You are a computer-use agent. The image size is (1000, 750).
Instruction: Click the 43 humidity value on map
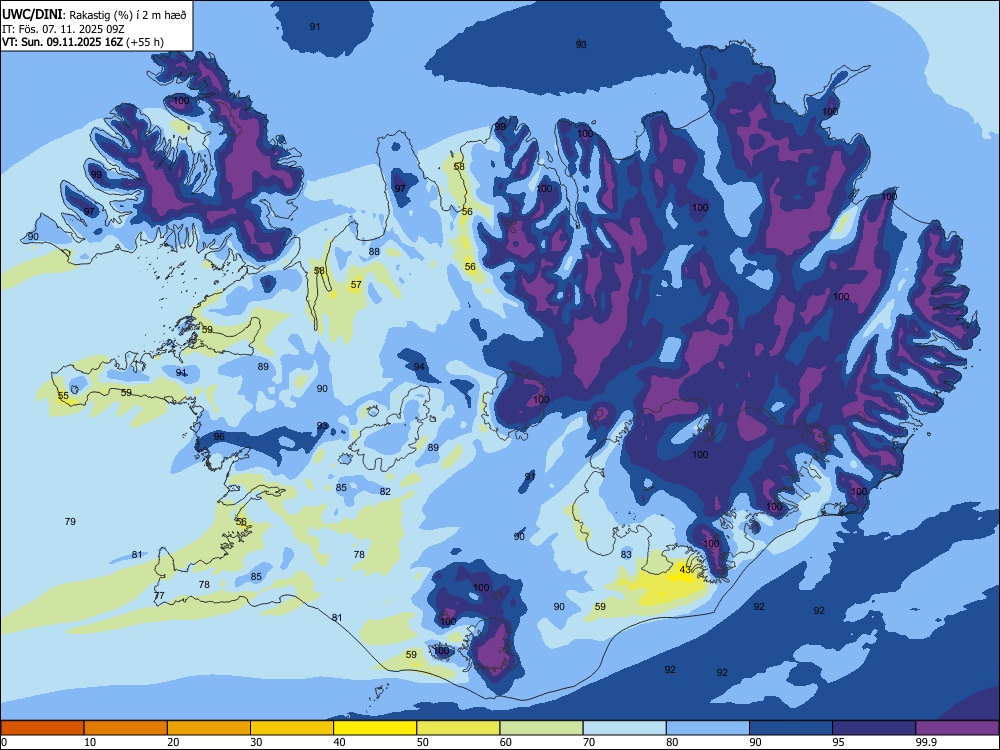pyautogui.click(x=685, y=570)
